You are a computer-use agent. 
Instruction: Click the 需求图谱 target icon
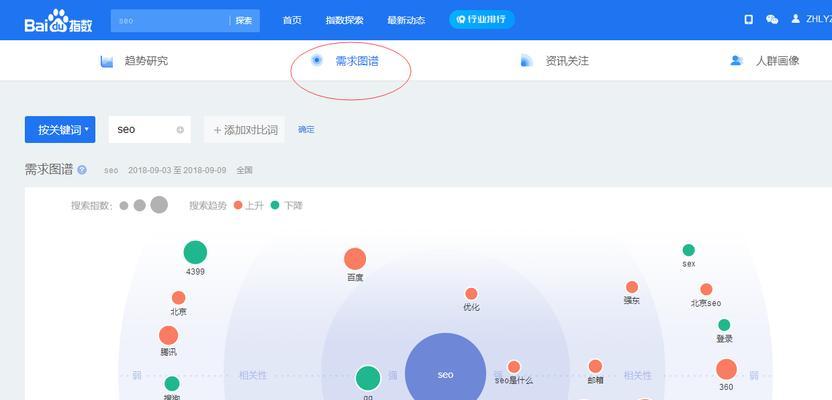(x=317, y=60)
